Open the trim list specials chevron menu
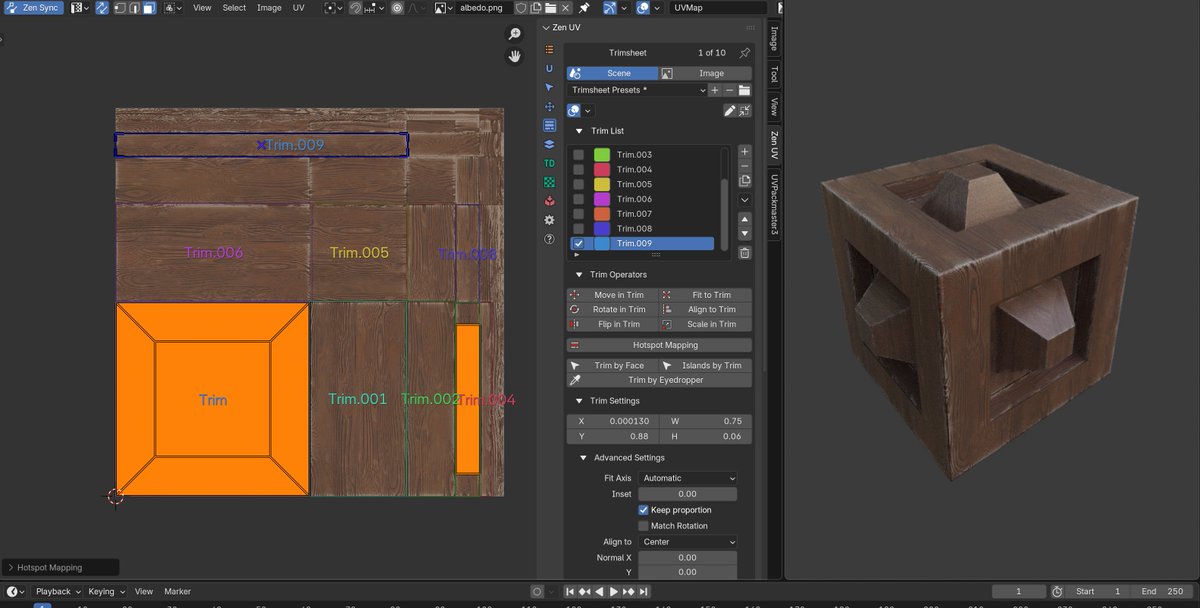 click(x=744, y=199)
